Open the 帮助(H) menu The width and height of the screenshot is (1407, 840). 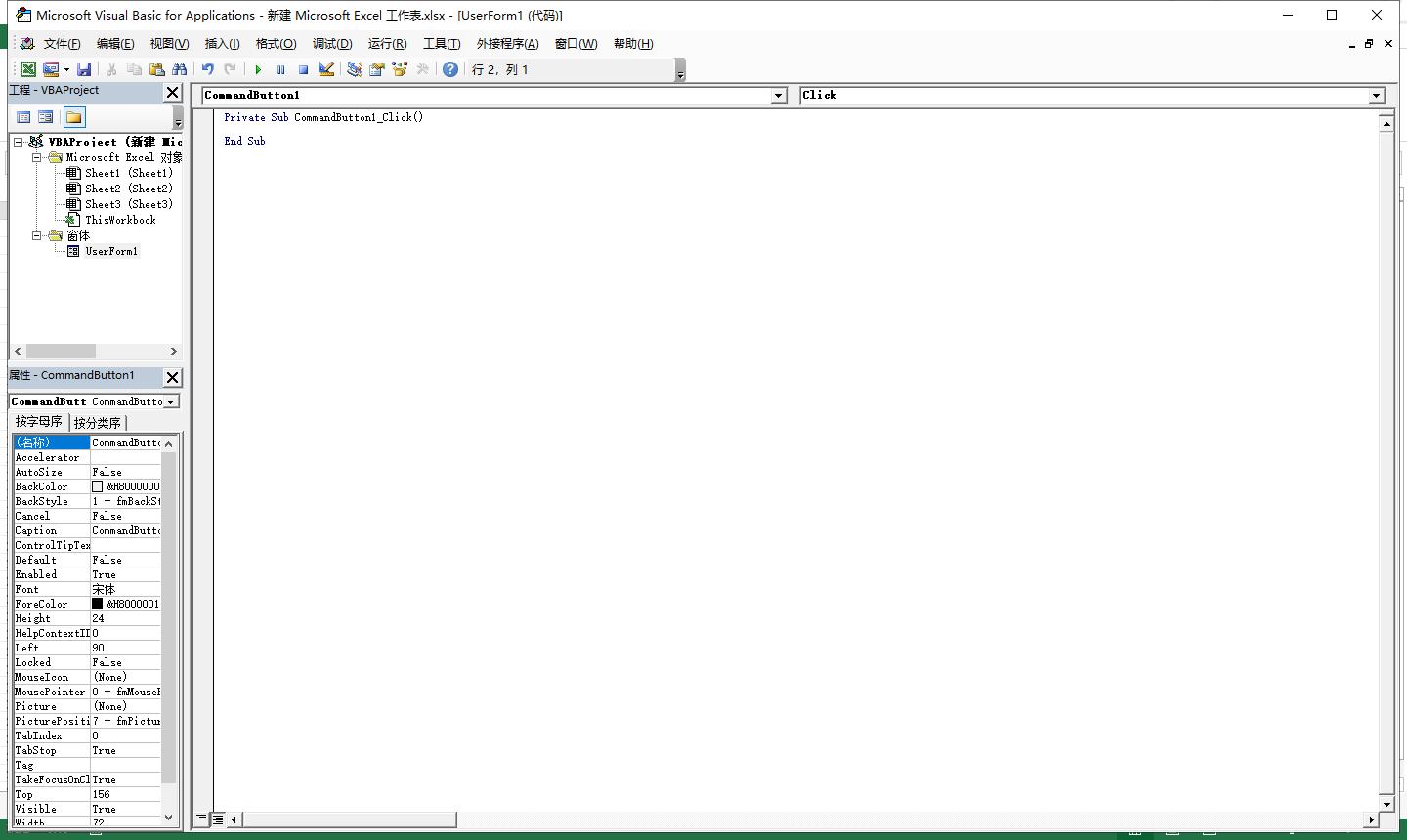pos(633,44)
